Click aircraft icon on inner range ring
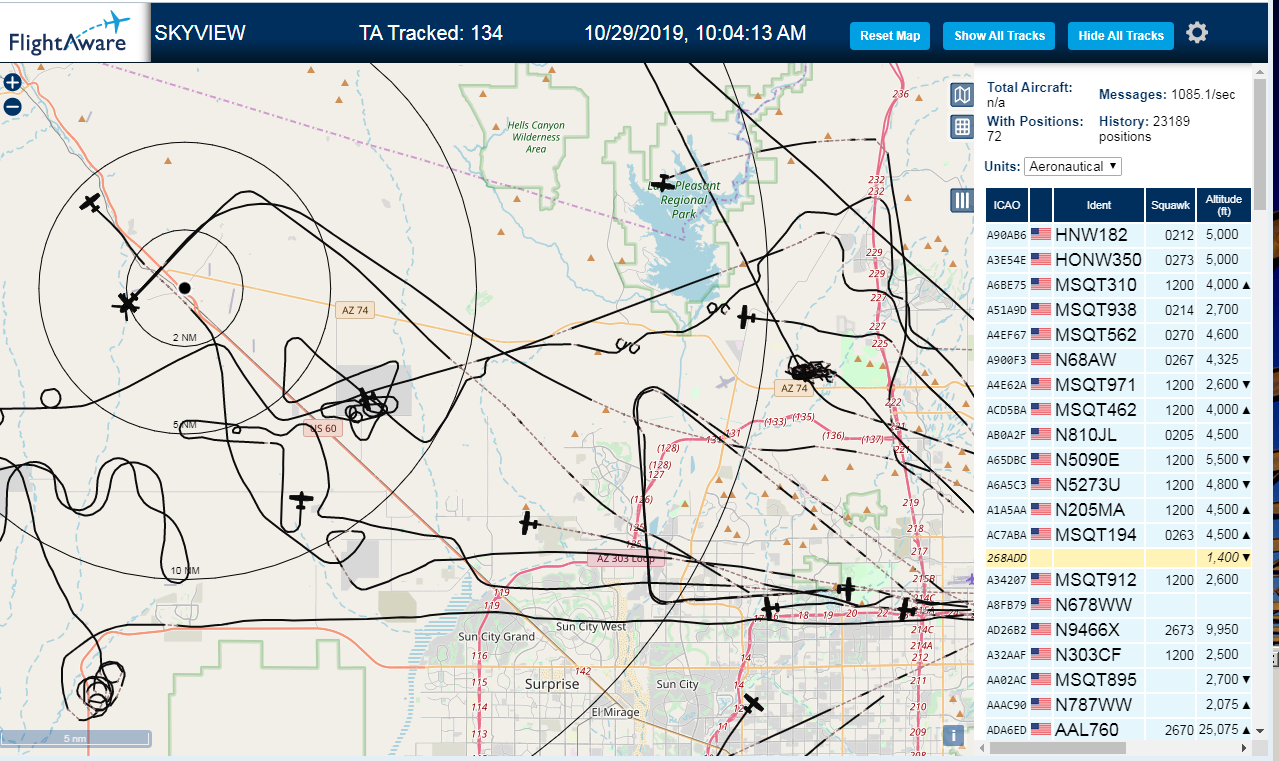The image size is (1279, 761). click(127, 302)
